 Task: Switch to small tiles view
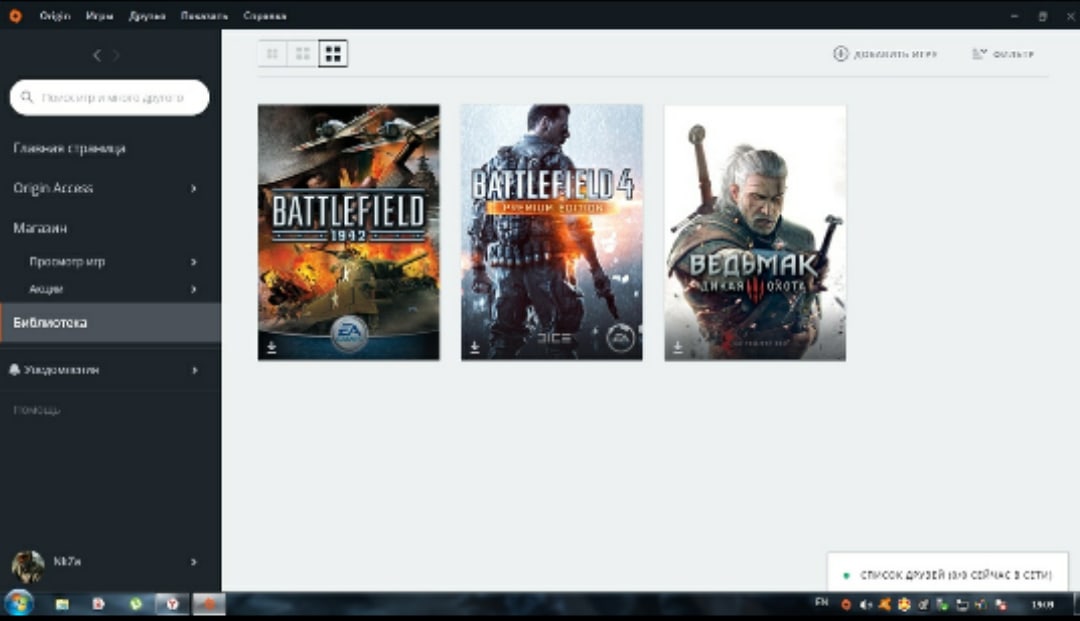[272, 53]
